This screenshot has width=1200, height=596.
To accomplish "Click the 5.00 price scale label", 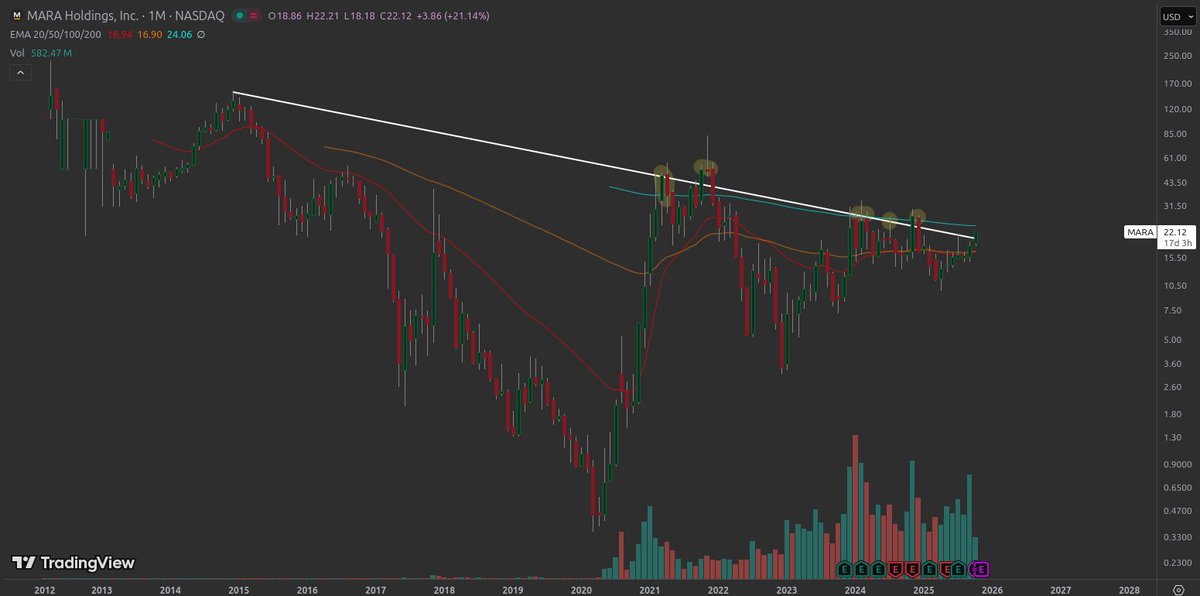I will [1172, 339].
